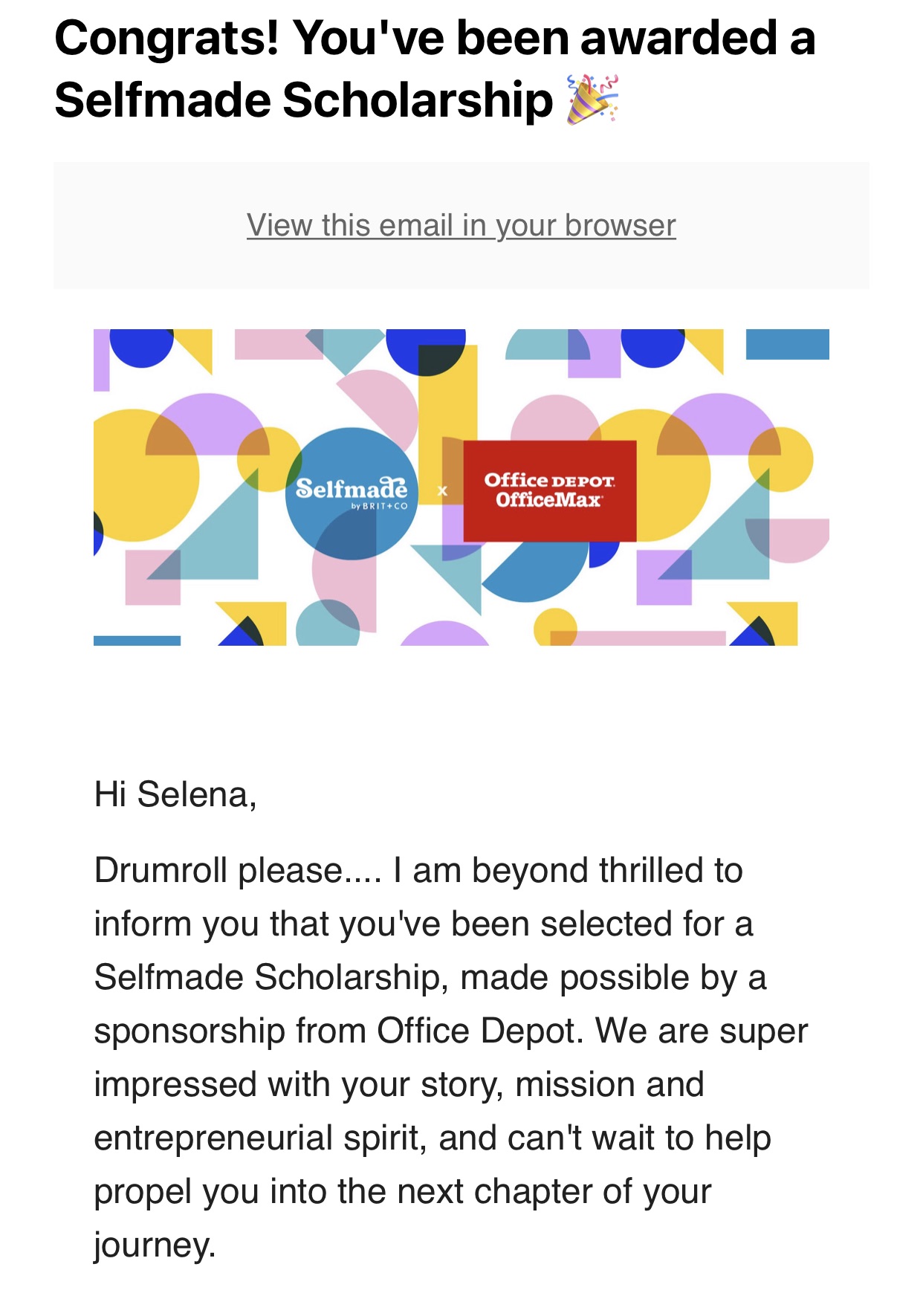
Task: Tap the gray view-in-browser header bar
Action: tap(461, 225)
